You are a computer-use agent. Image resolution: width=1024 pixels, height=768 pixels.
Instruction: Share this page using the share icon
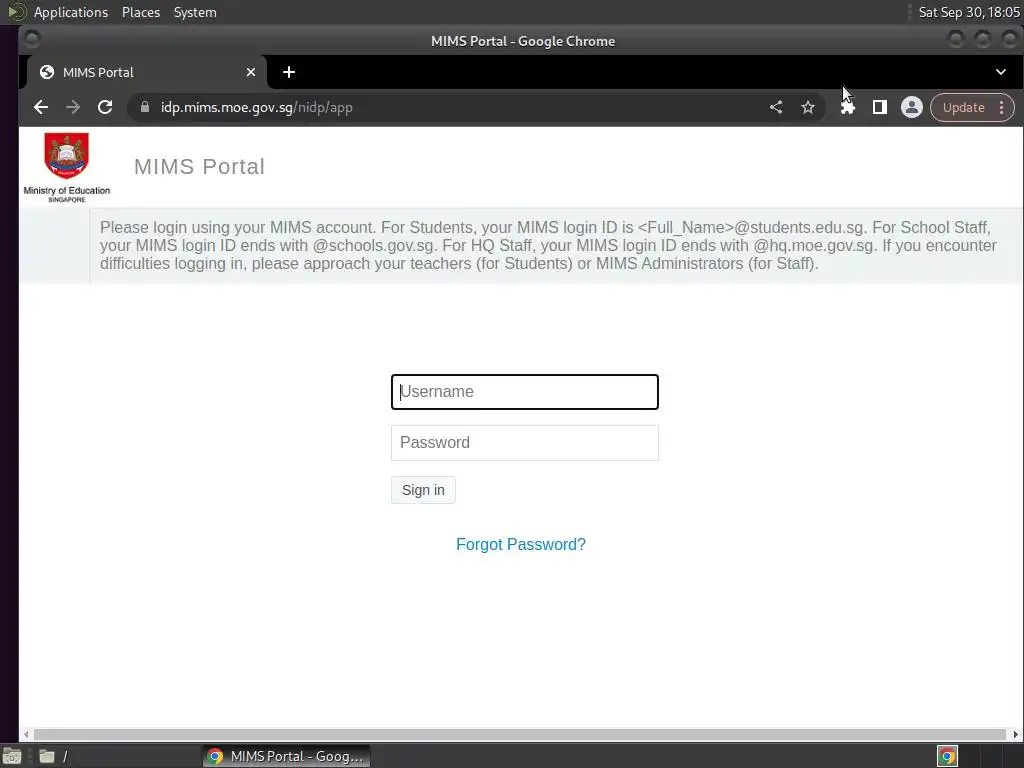coord(776,107)
